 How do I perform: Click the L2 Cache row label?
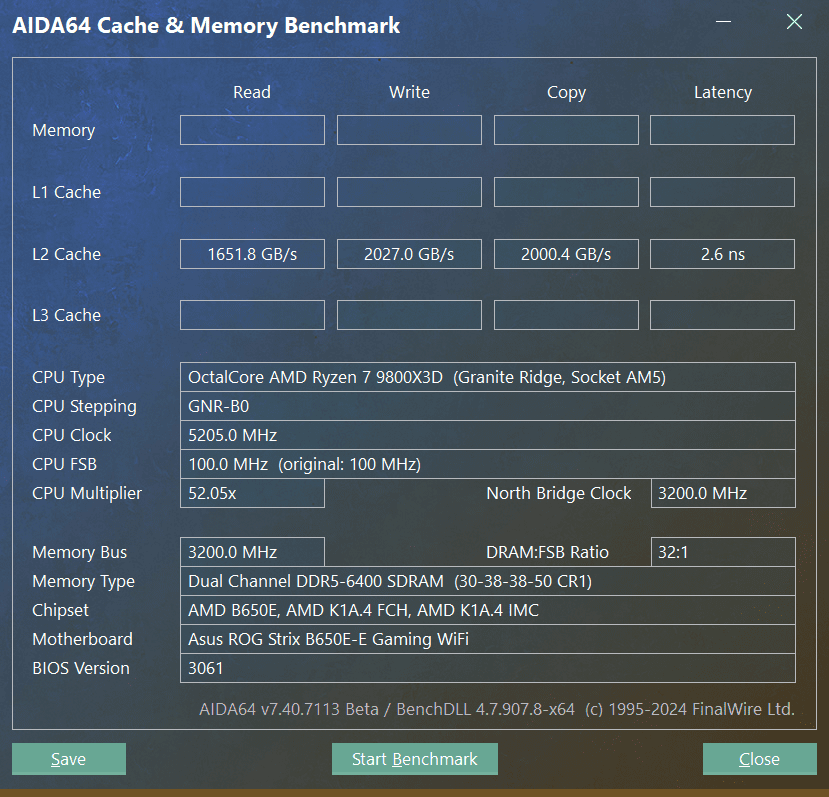pyautogui.click(x=66, y=254)
